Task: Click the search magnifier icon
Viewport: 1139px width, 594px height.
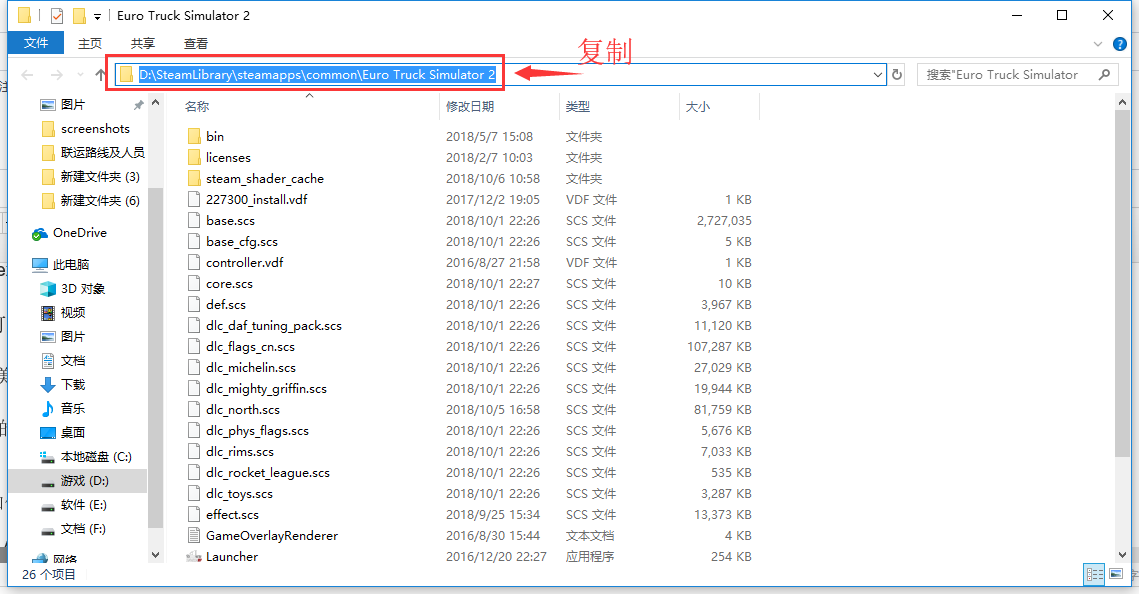Action: (1105, 74)
